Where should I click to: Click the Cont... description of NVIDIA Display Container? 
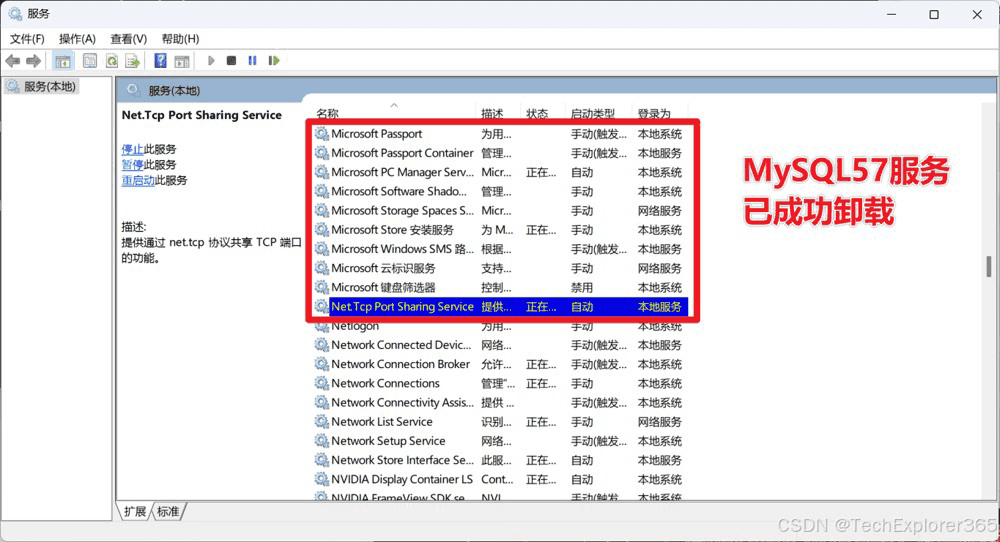pos(497,479)
